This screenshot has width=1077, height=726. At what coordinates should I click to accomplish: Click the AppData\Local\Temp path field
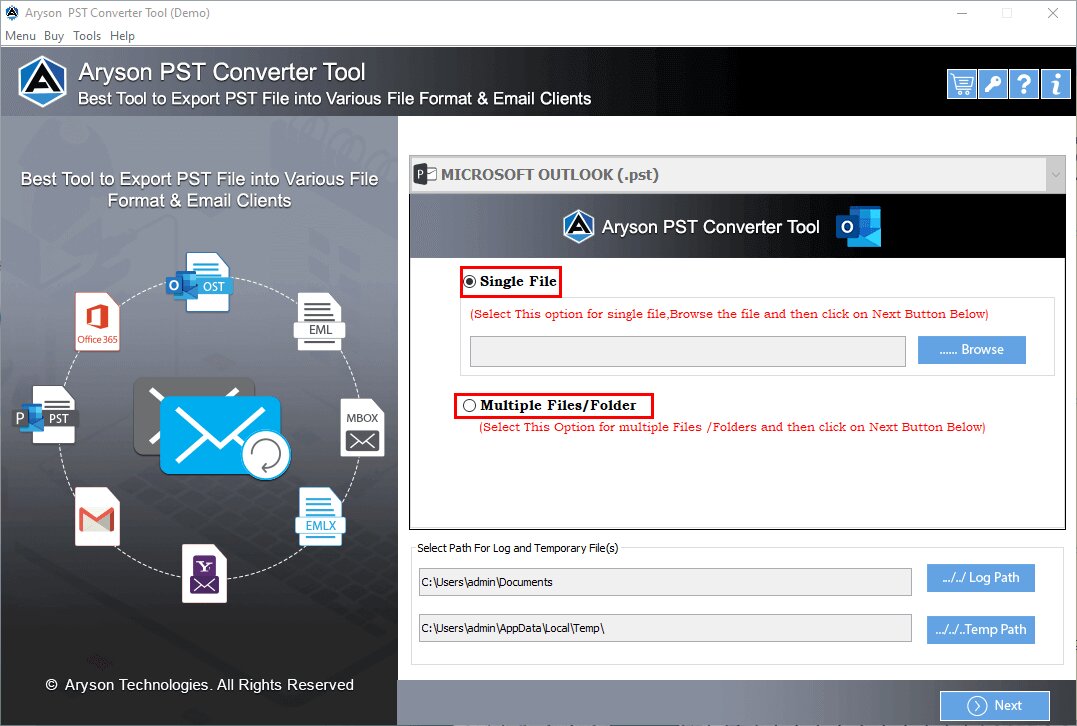point(665,628)
